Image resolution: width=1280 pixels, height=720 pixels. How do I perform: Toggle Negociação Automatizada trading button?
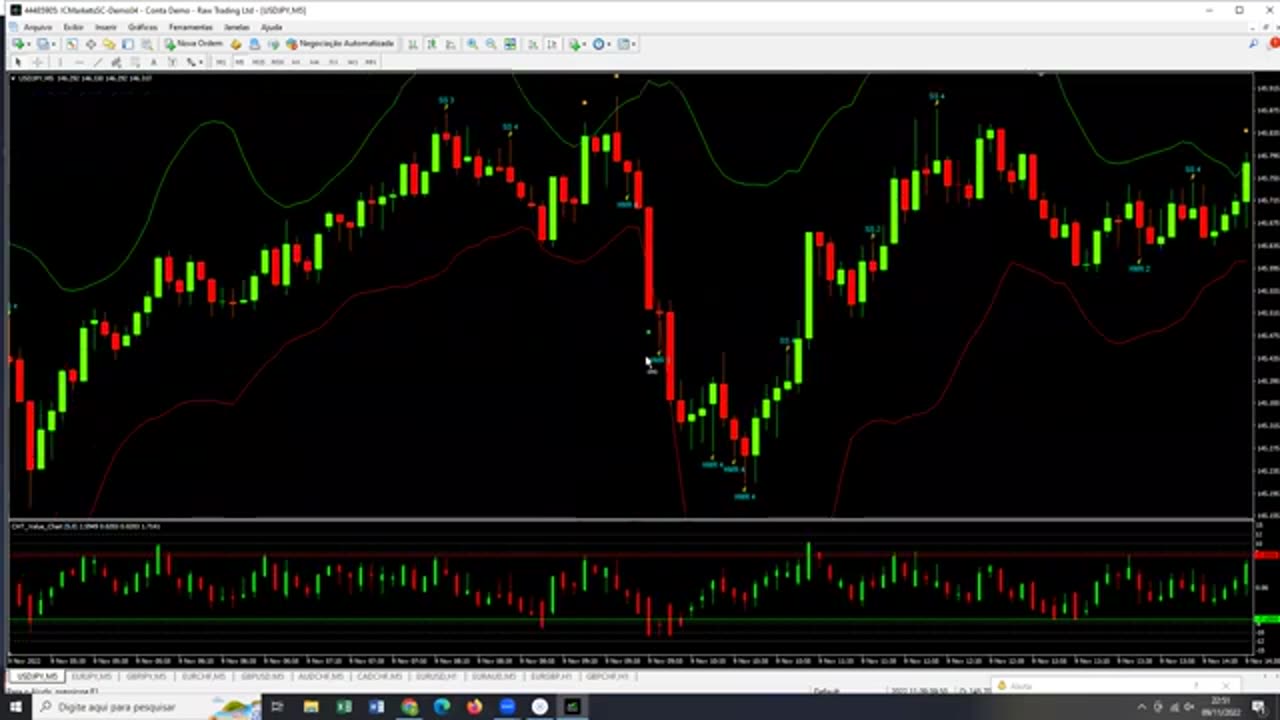[x=340, y=44]
